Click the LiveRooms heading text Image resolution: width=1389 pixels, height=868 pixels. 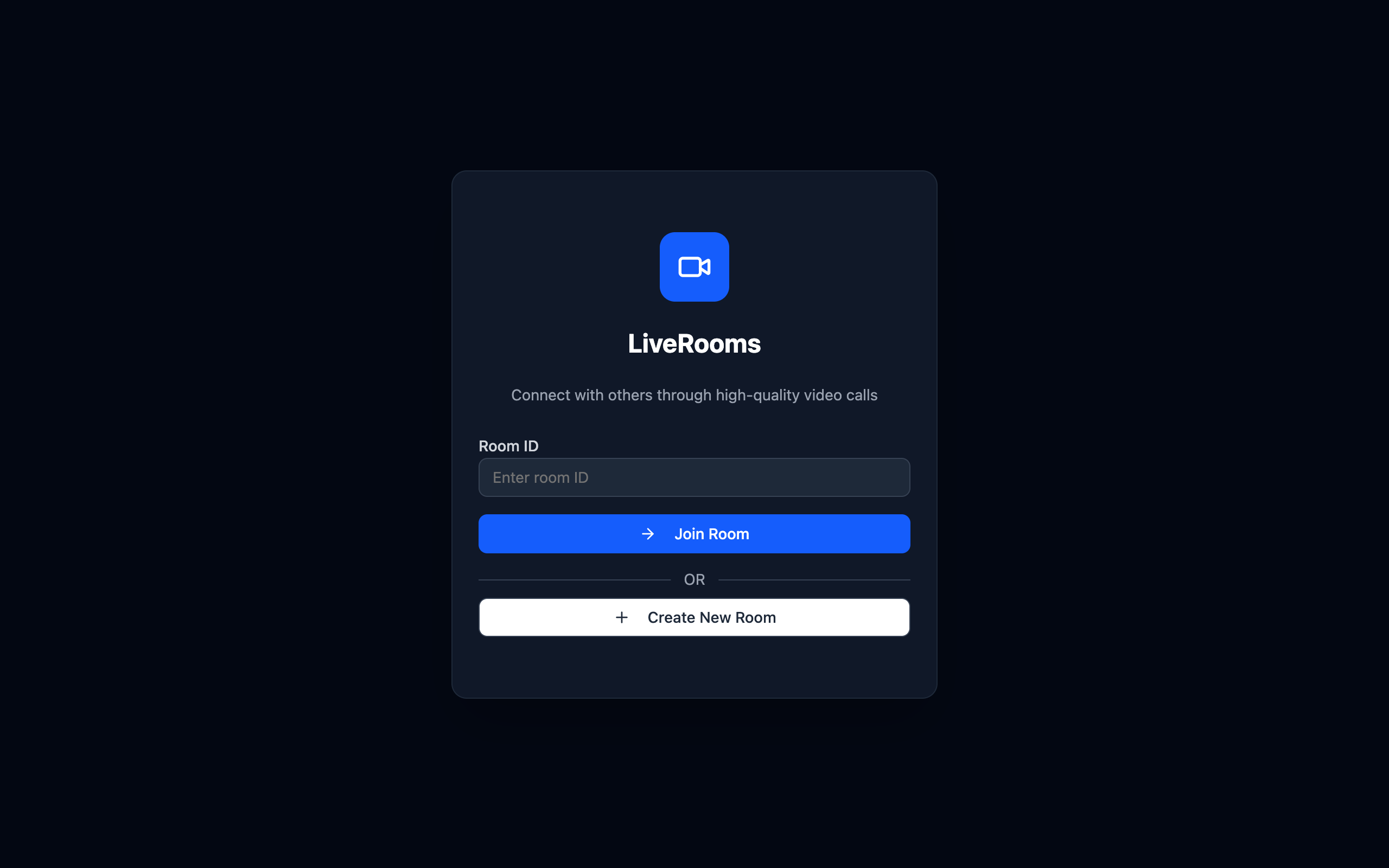pyautogui.click(x=694, y=343)
